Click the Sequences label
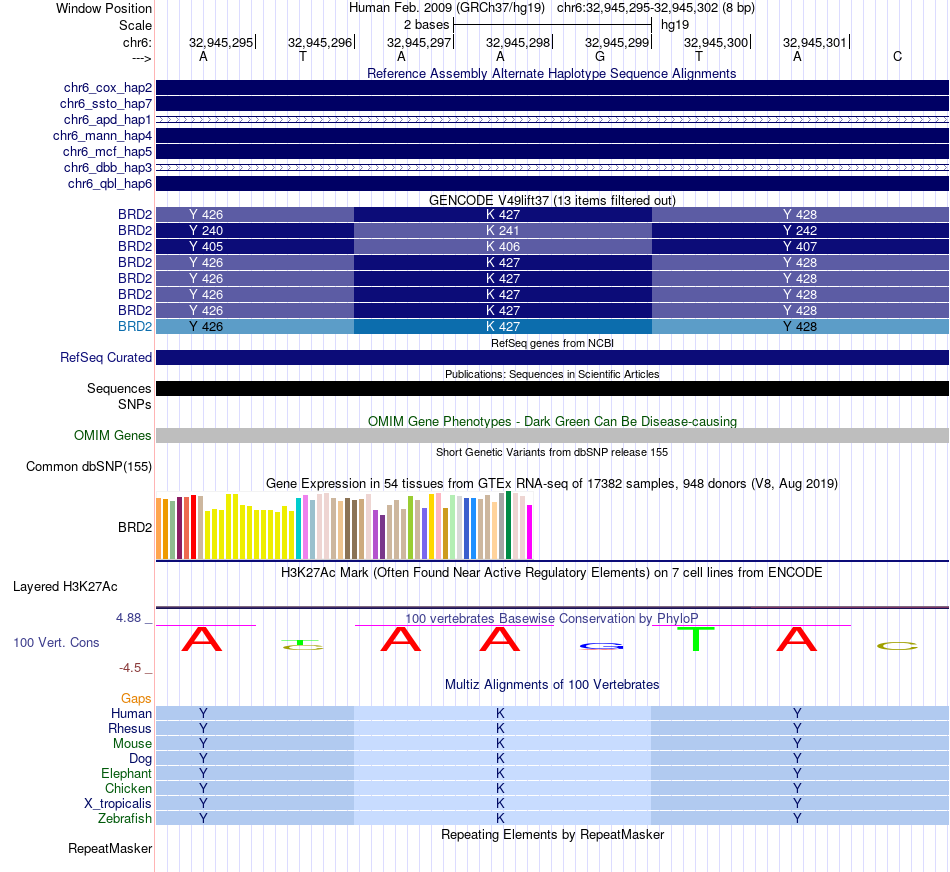Viewport: 950px width, 872px height. coord(119,388)
